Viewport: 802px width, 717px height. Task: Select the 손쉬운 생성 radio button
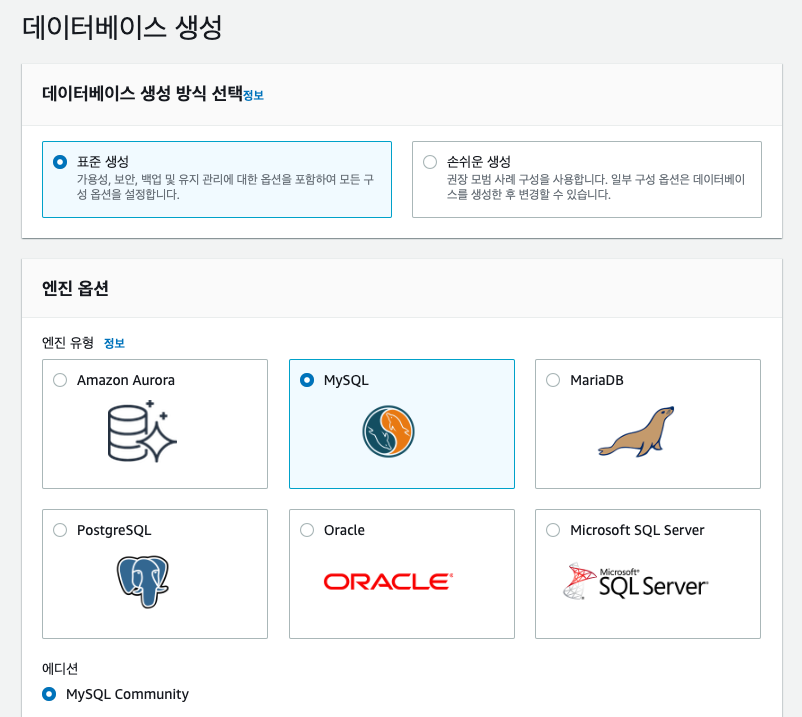coord(430,162)
